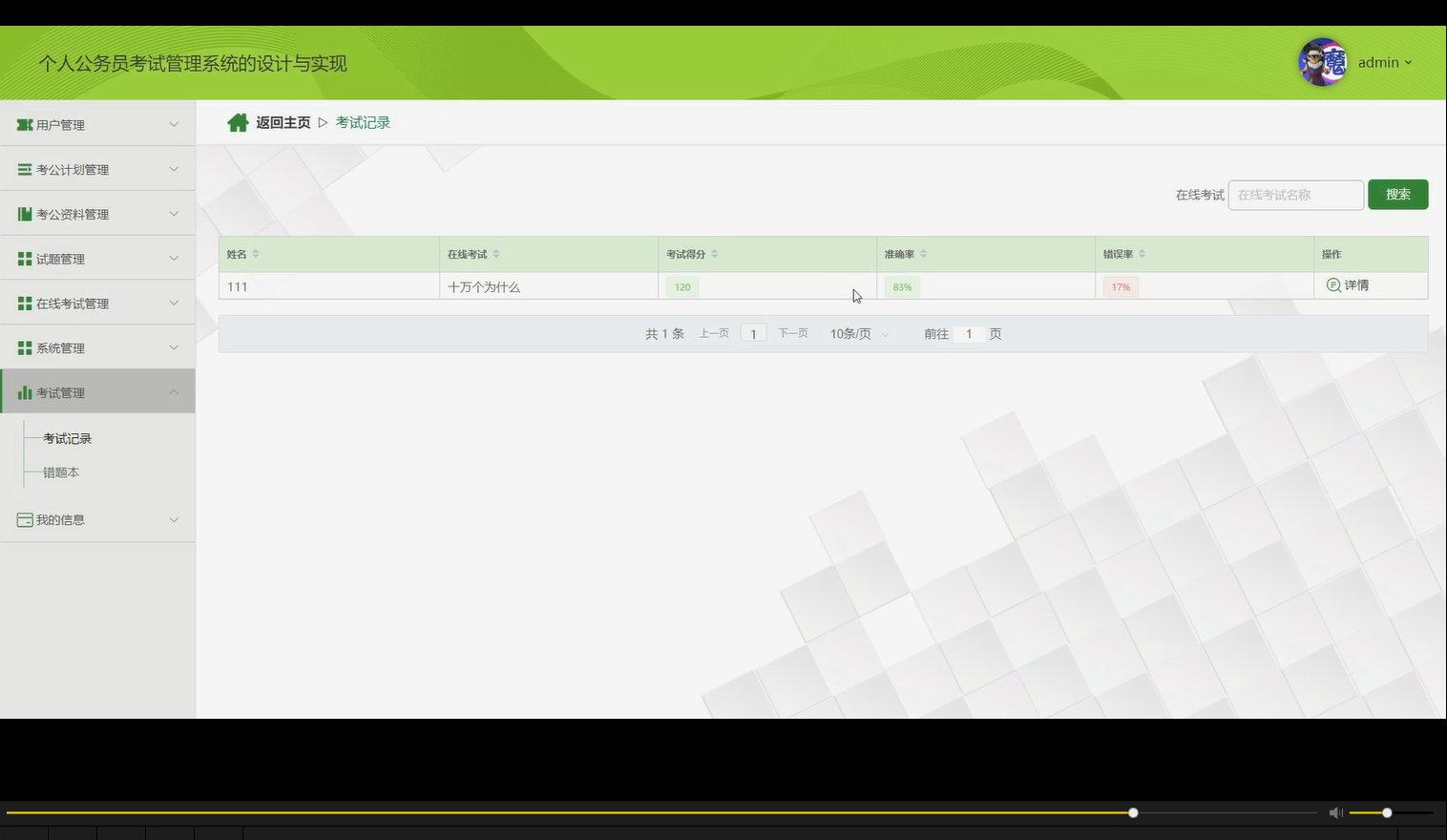Click the 十万个为什么 exam cell
Image resolution: width=1447 pixels, height=840 pixels.
484,286
